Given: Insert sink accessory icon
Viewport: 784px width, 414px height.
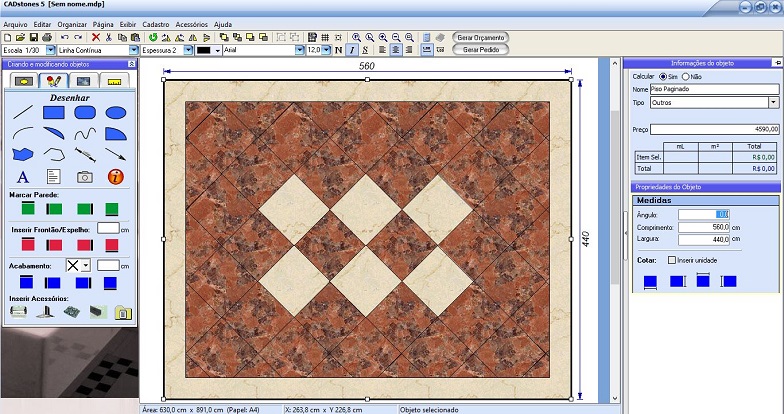Looking at the screenshot, I should pyautogui.click(x=18, y=312).
